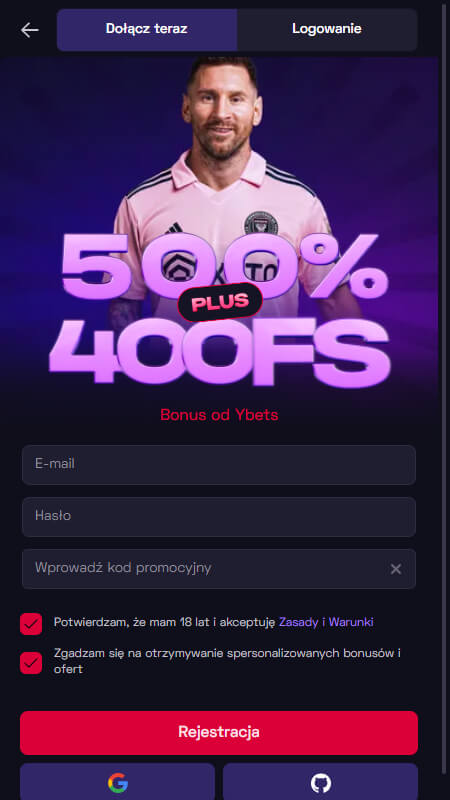This screenshot has height=800, width=450.
Task: Go back using the left arrow icon
Action: pos(30,30)
